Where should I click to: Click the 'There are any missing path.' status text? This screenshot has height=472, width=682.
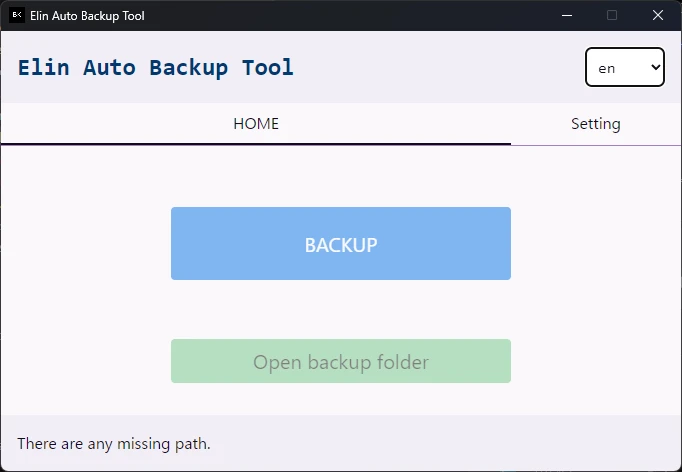tap(114, 444)
